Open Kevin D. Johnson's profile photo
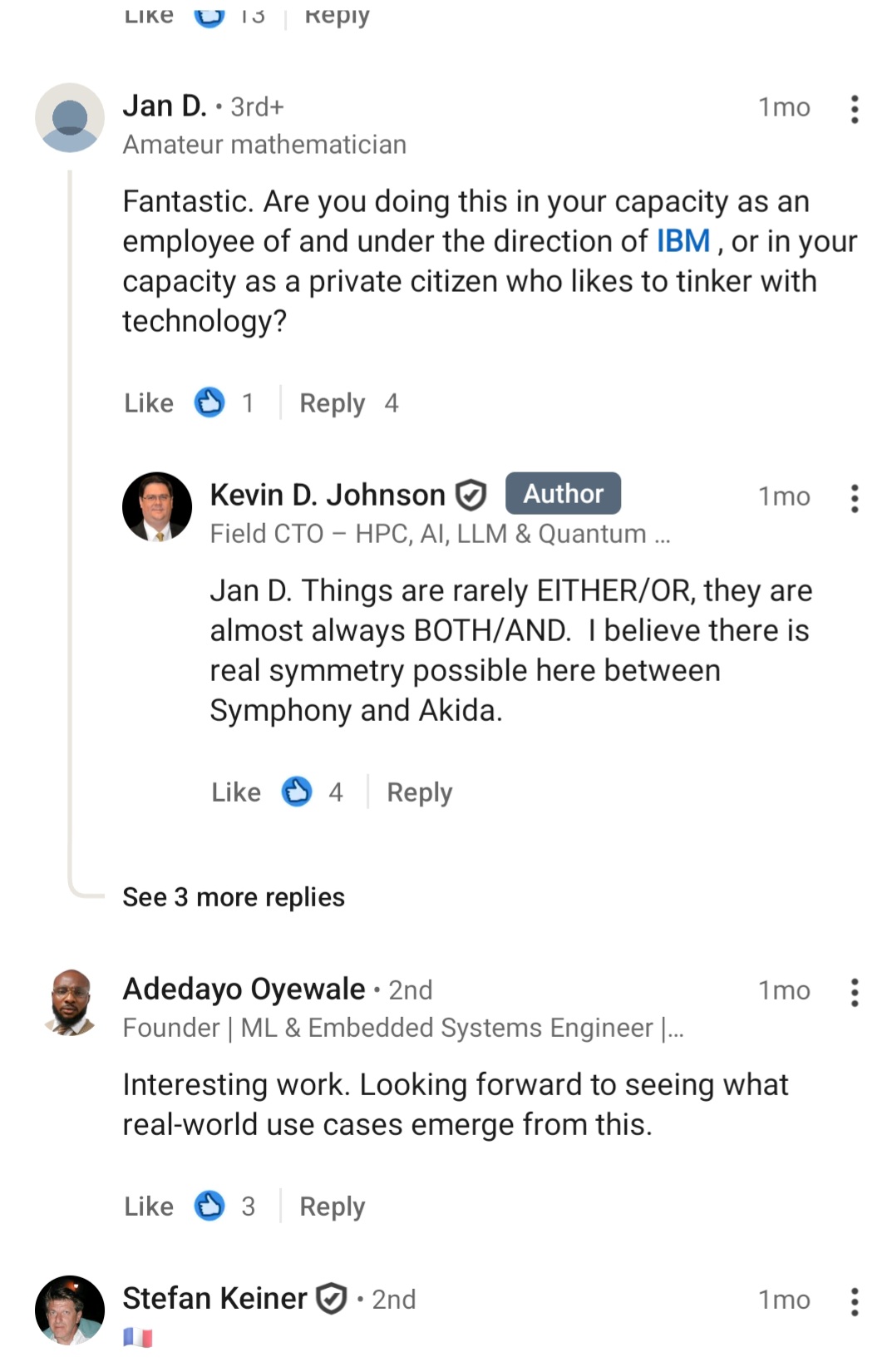The image size is (882, 1372). (157, 506)
